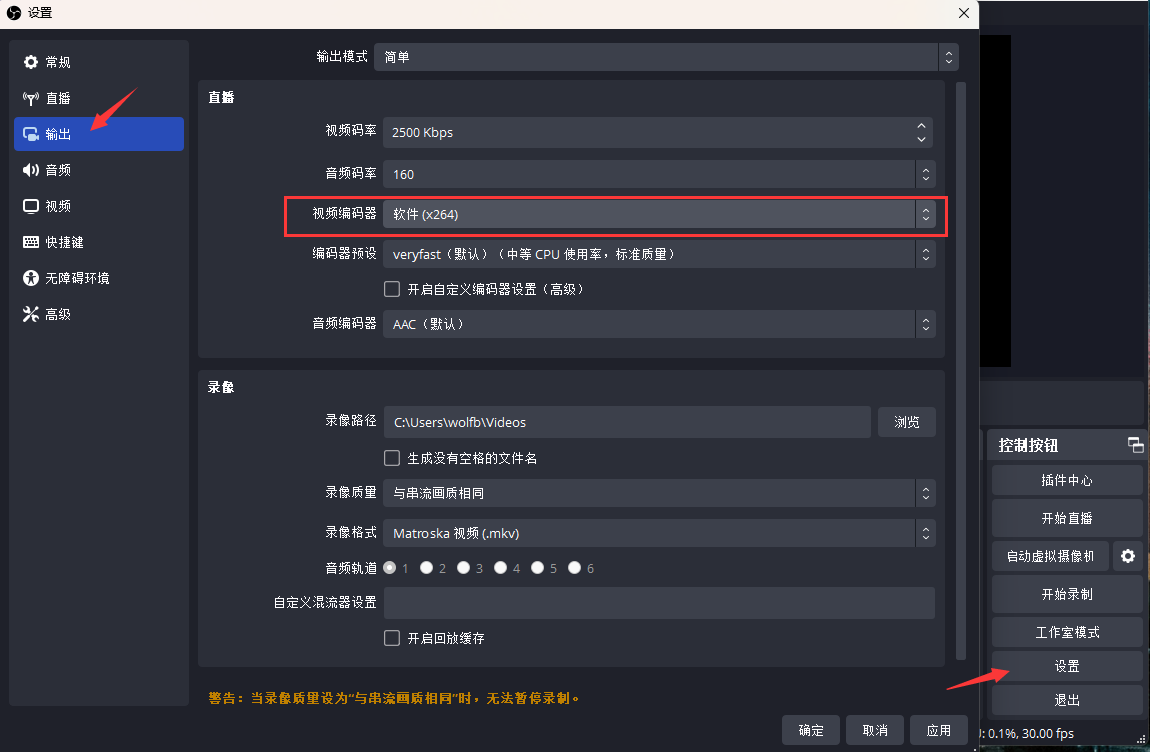This screenshot has height=752, width=1150.
Task: Select audio track 6 radio button
Action: click(574, 568)
